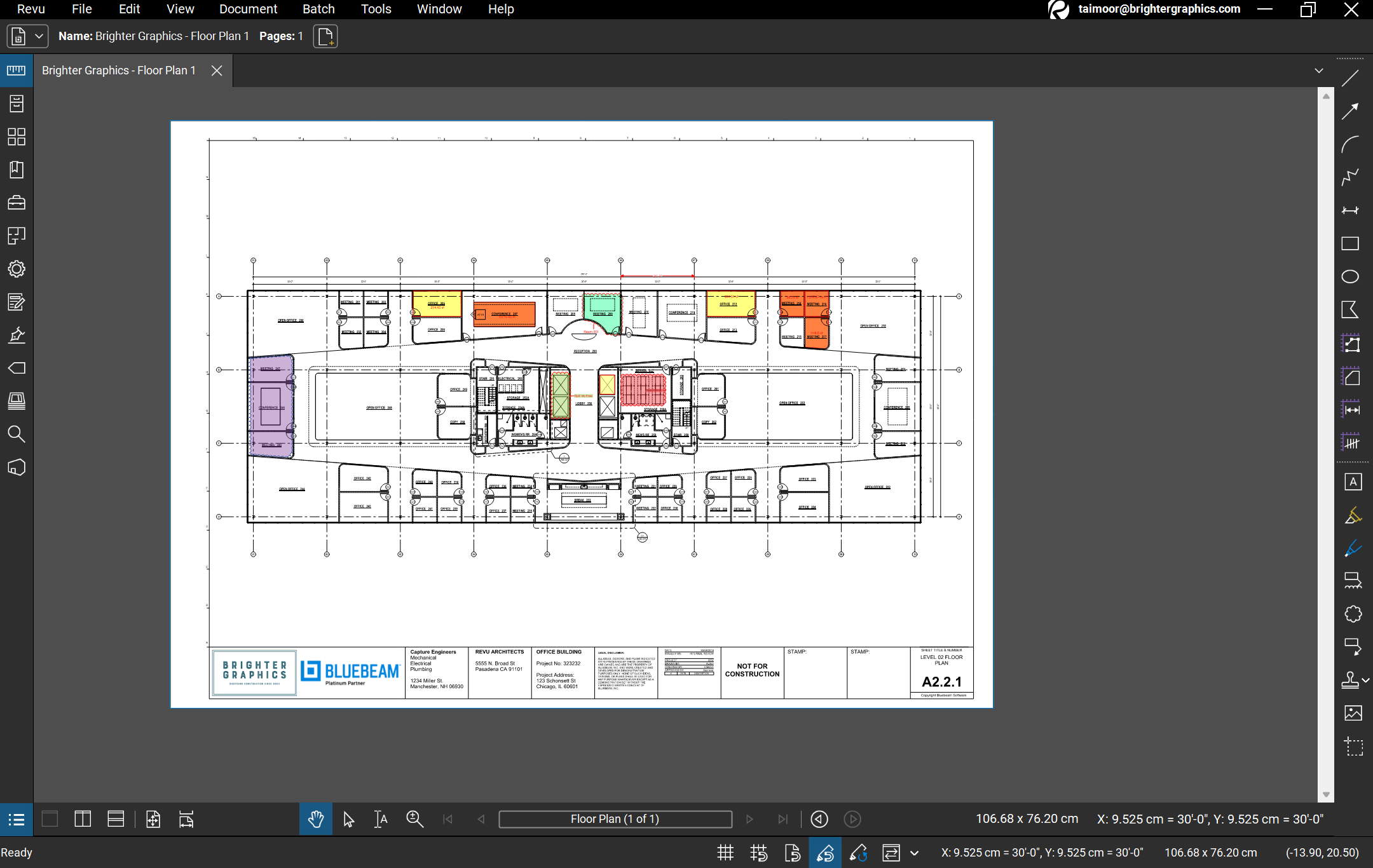The height and width of the screenshot is (868, 1373).
Task: Select the Arrow markup tool
Action: pos(1350,111)
